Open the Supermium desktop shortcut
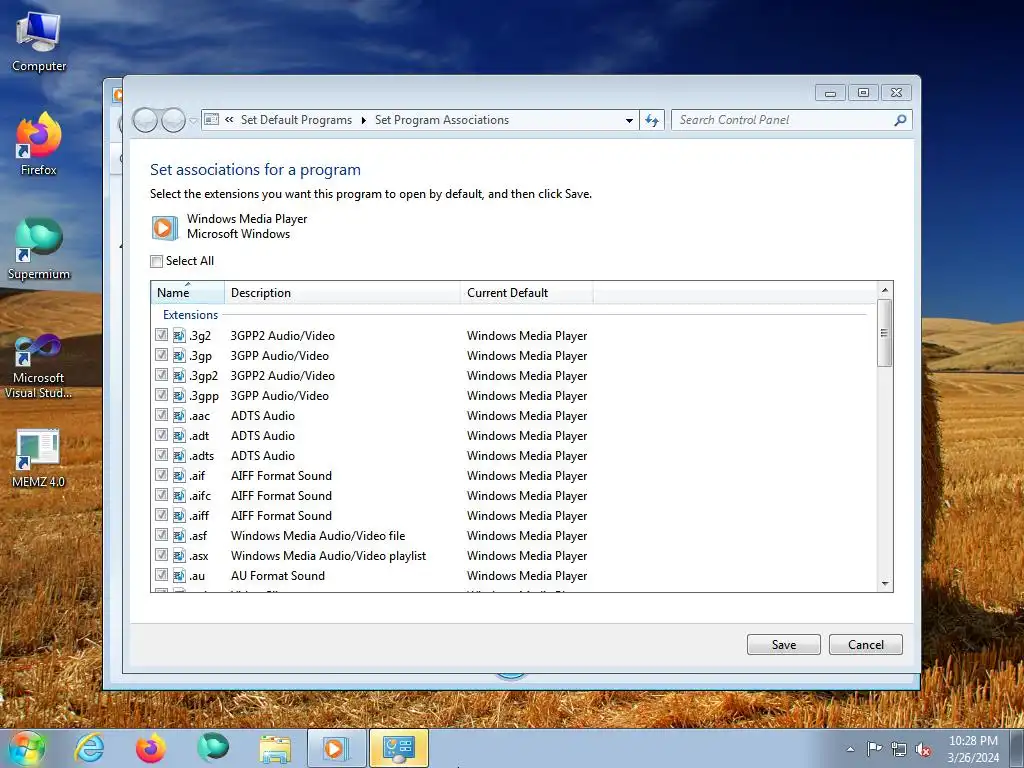 tap(39, 249)
